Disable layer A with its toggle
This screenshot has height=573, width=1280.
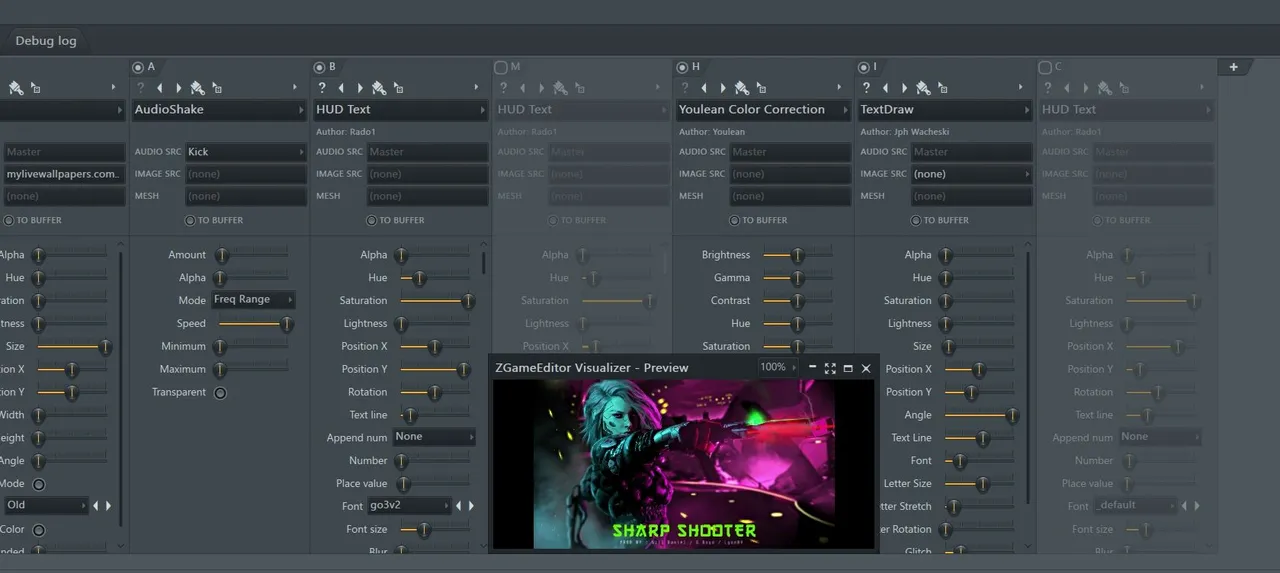pyautogui.click(x=138, y=67)
